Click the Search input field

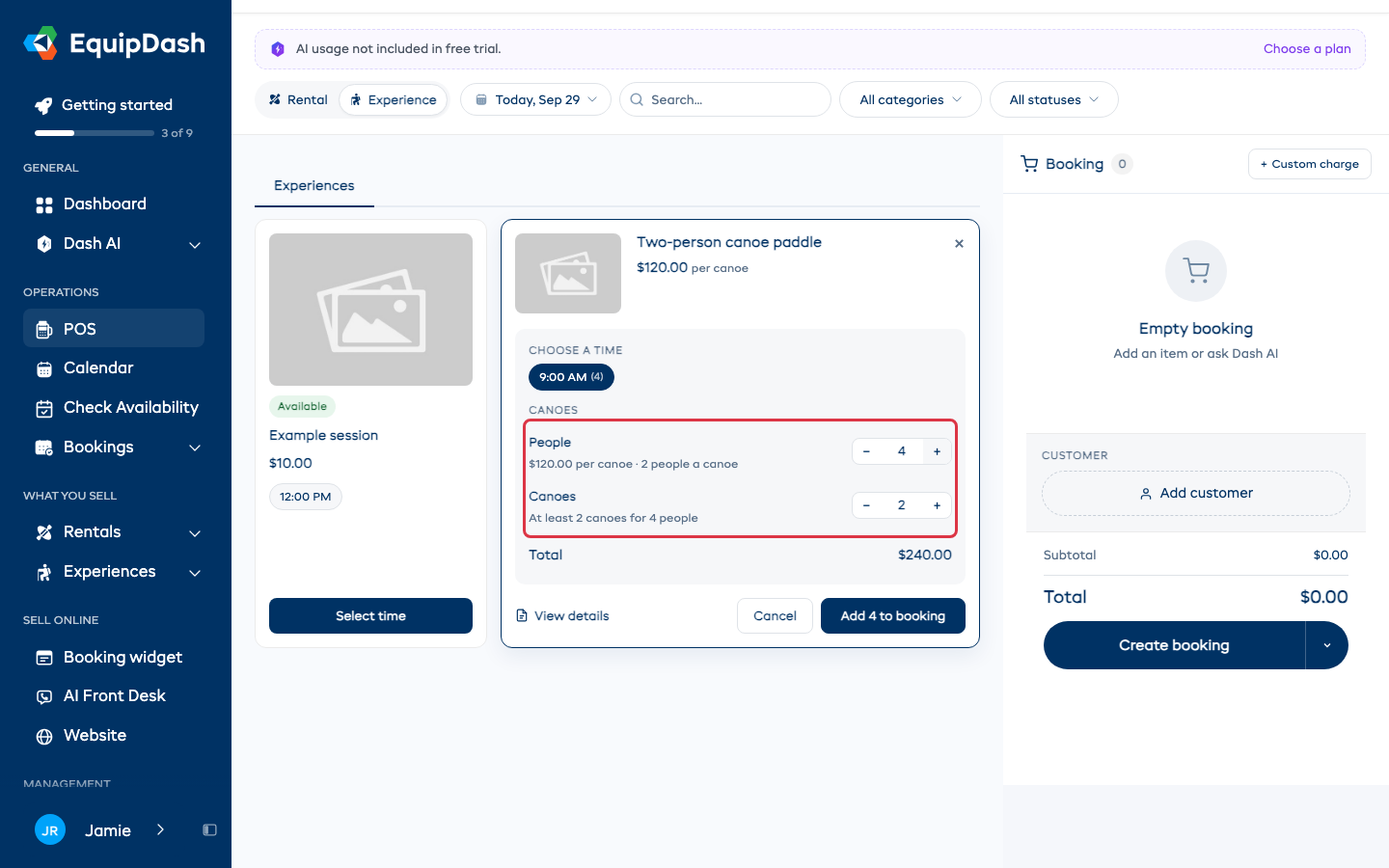(725, 99)
